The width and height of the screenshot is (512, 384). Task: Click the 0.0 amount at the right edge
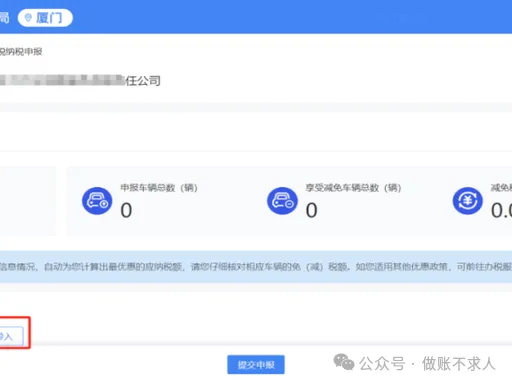pyautogui.click(x=501, y=210)
